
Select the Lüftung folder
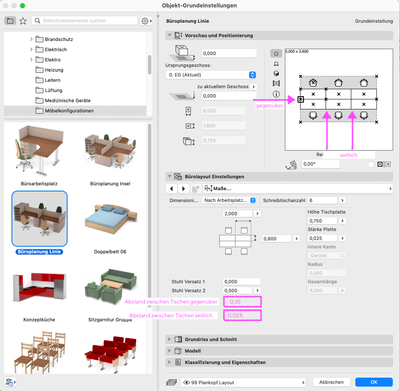[49, 90]
